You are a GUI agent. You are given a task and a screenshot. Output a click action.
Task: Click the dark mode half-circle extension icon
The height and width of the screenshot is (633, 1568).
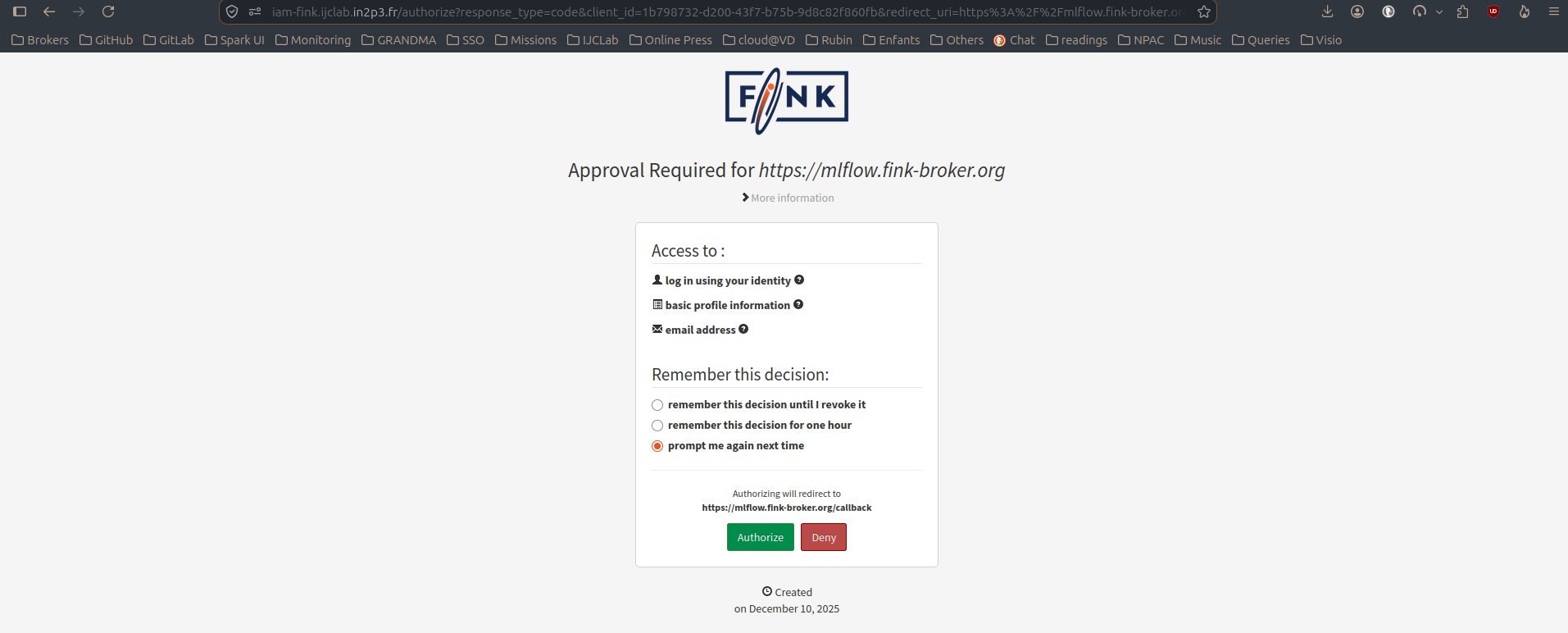[x=1388, y=11]
